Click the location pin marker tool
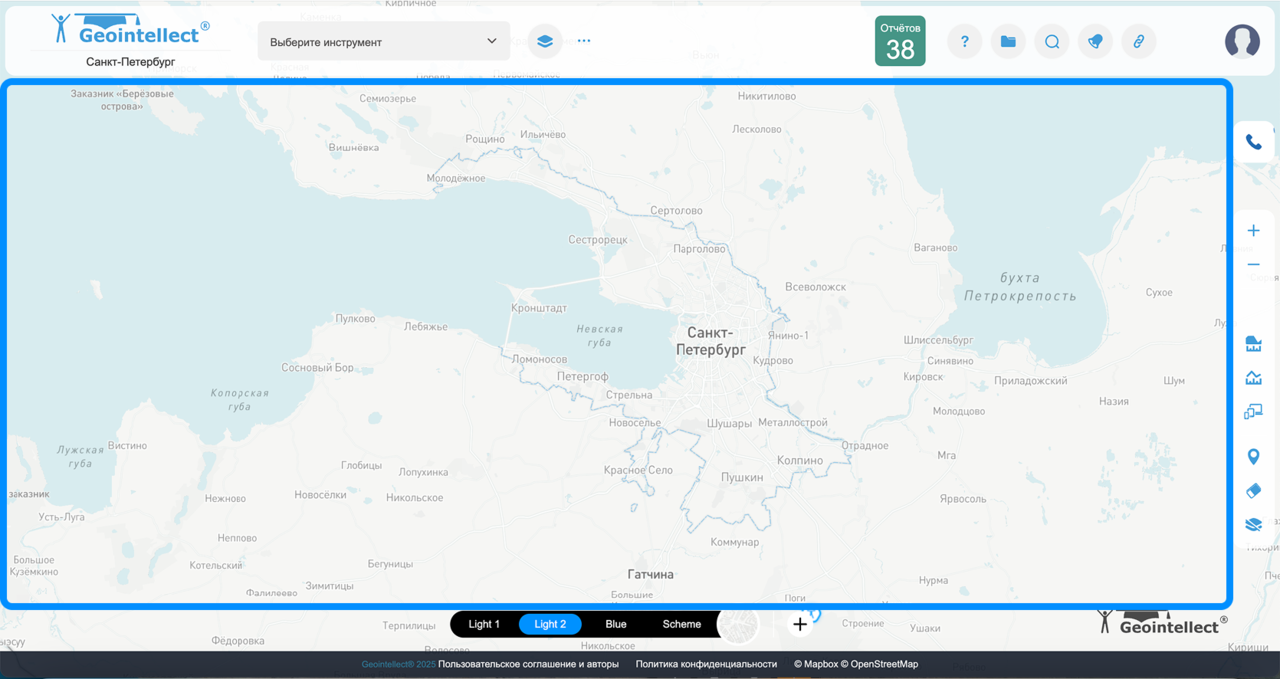 1253,457
